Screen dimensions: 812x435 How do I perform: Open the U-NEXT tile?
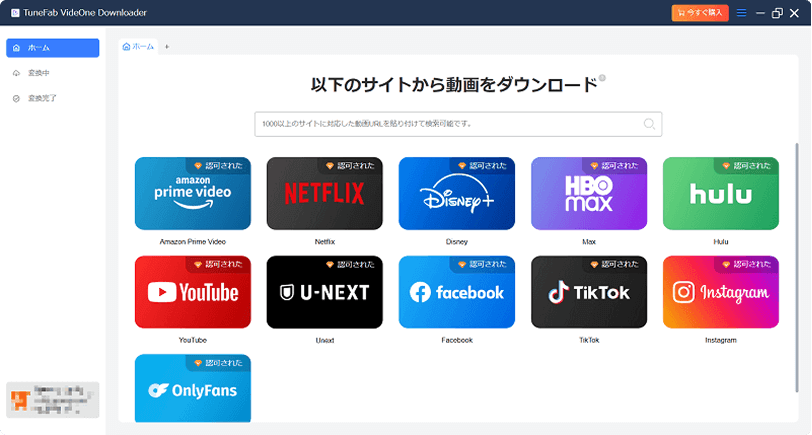point(325,292)
